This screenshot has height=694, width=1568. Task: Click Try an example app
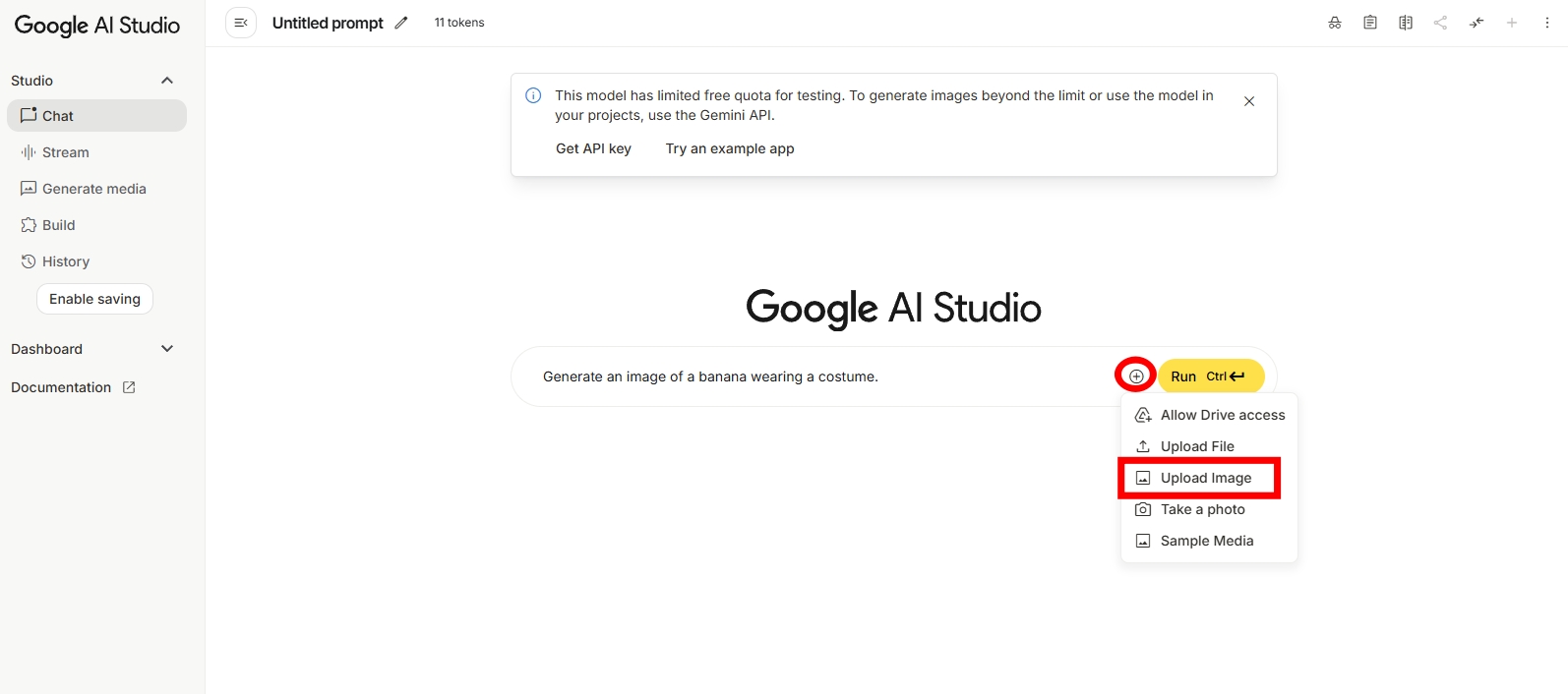tap(730, 148)
